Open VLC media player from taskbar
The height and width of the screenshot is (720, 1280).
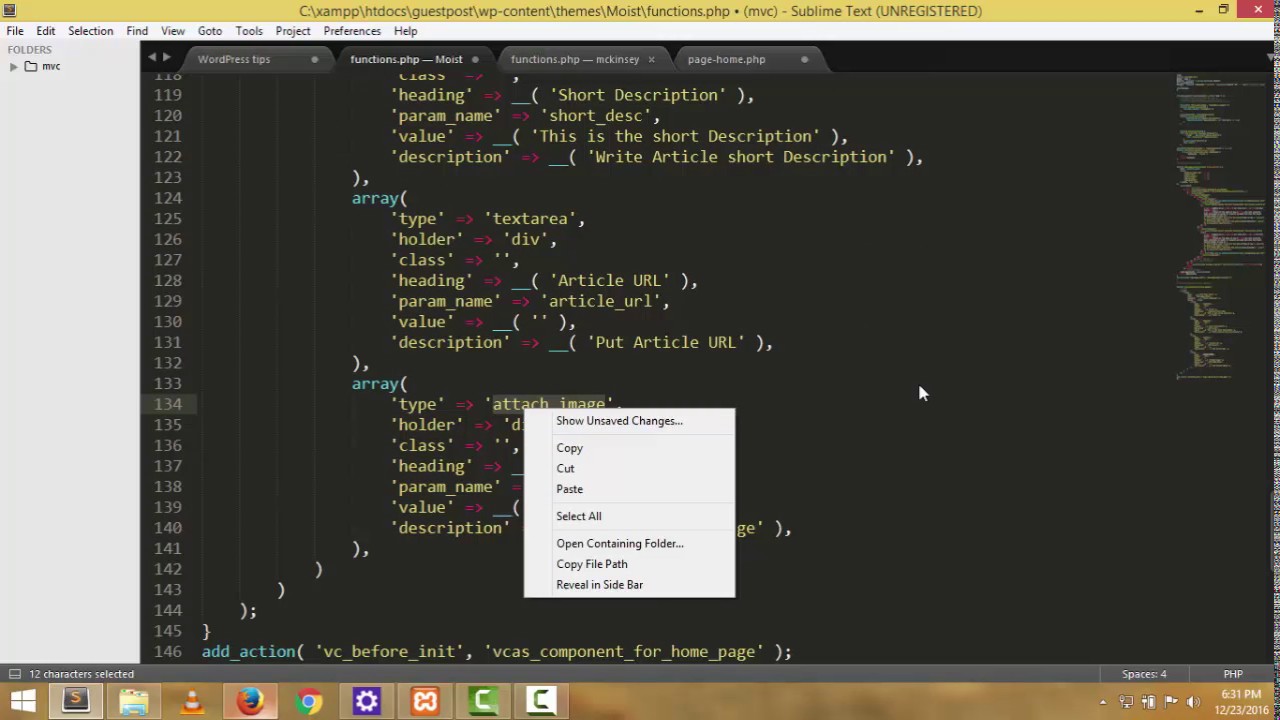192,702
